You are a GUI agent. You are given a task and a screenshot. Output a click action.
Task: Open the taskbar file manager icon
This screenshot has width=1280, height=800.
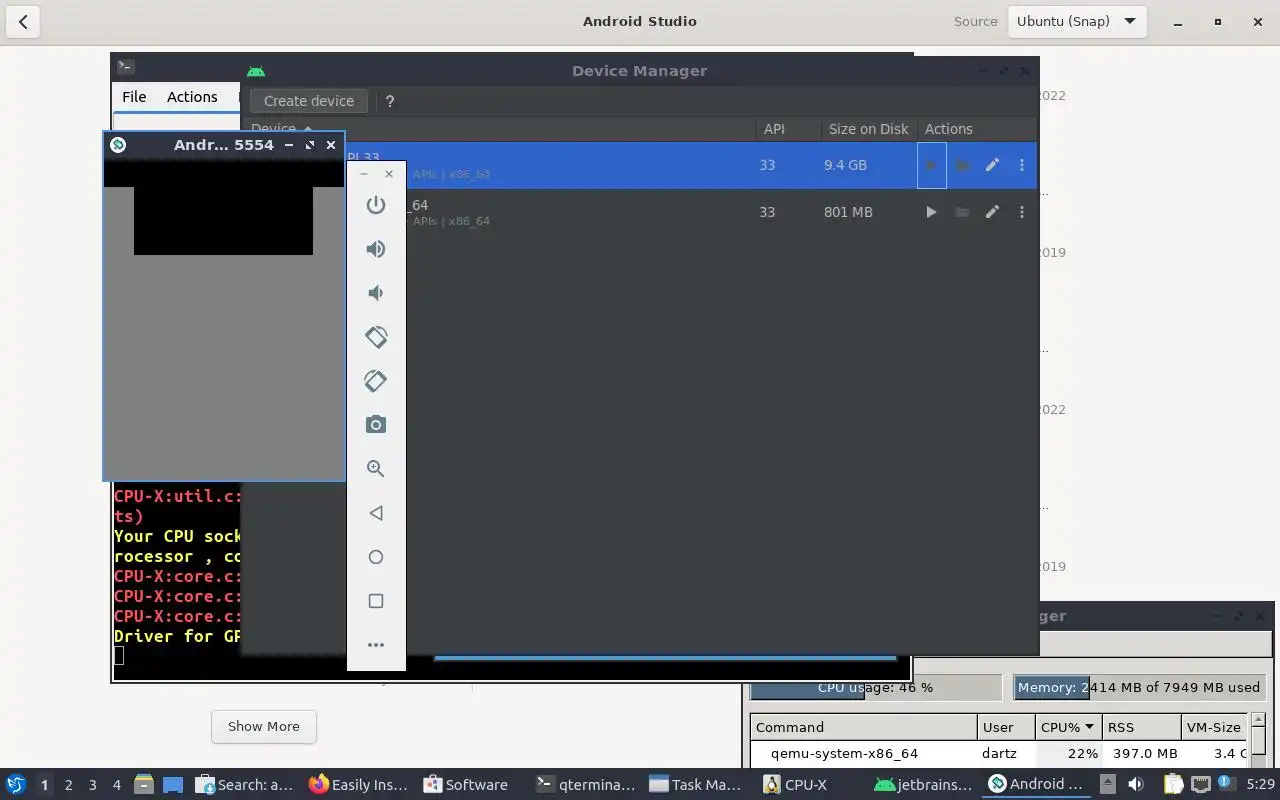click(x=143, y=784)
